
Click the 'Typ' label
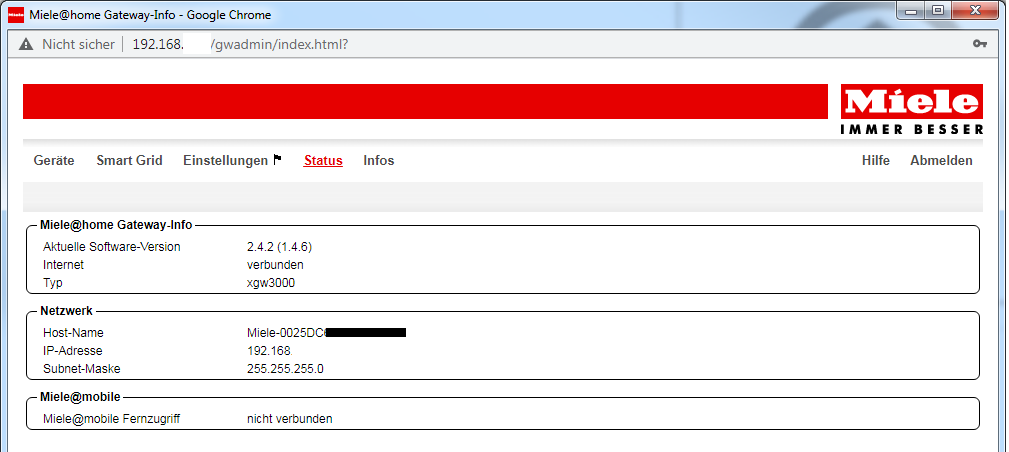53,283
